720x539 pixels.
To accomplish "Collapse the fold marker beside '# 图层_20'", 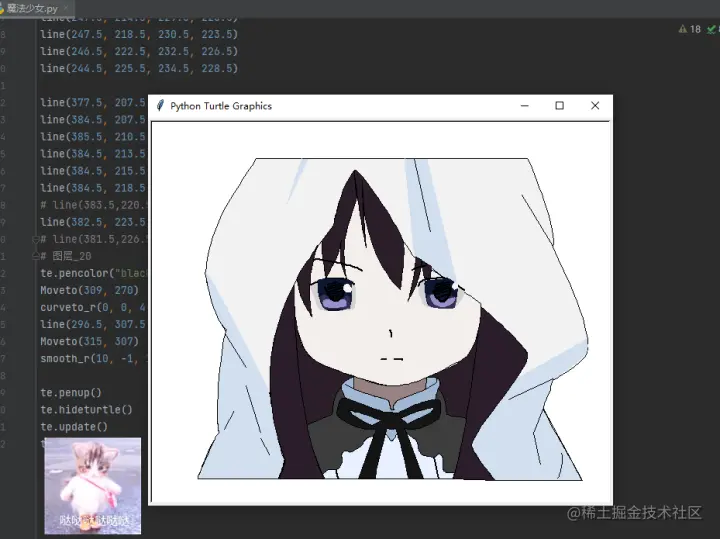I will point(35,256).
